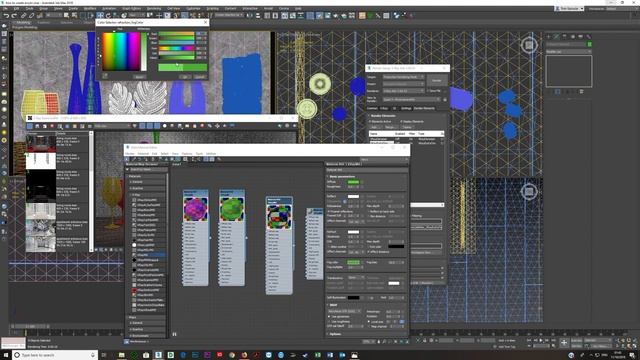This screenshot has height=360, width=640.
Task: Click the play animation button
Action: pos(541,340)
